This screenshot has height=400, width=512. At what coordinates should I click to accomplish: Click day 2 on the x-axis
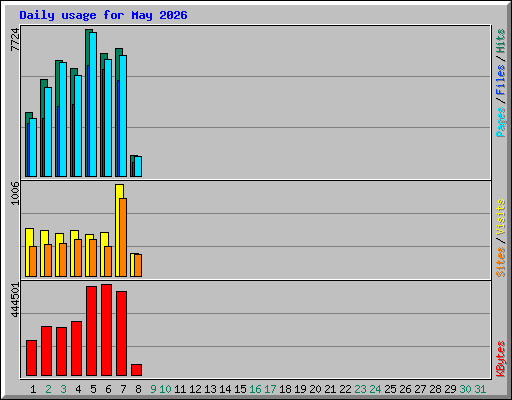click(48, 389)
